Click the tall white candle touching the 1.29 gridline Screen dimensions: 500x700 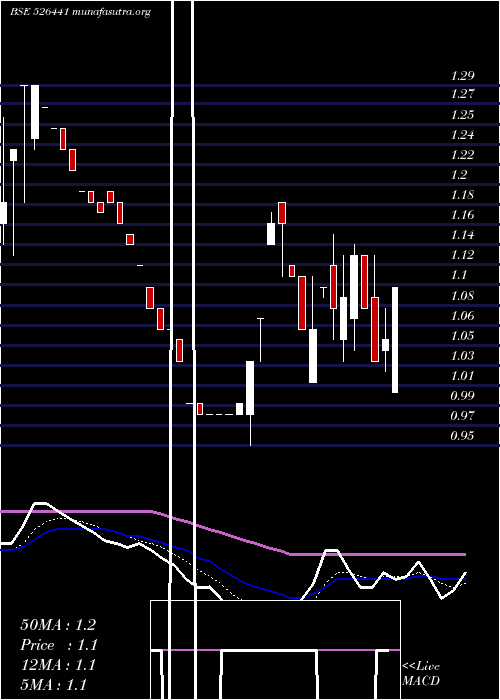pyautogui.click(x=35, y=112)
